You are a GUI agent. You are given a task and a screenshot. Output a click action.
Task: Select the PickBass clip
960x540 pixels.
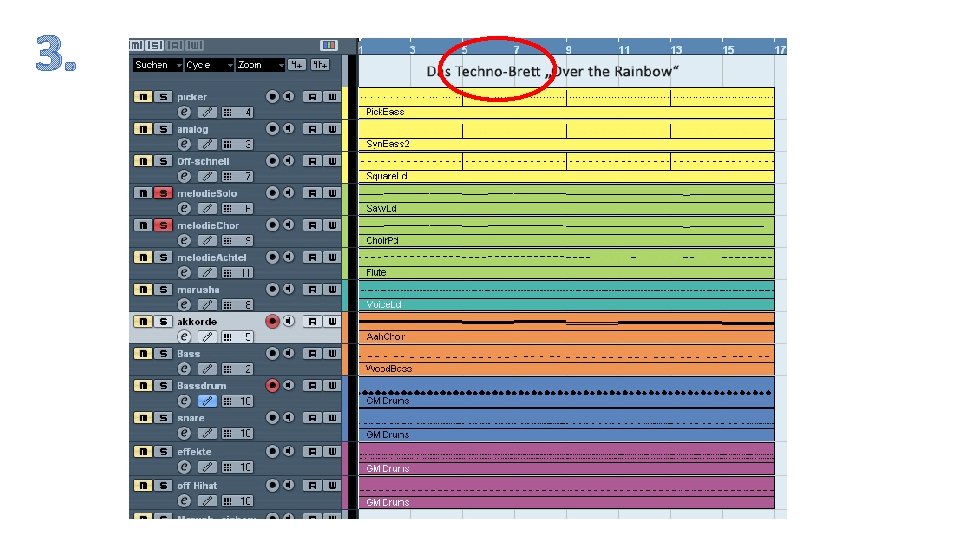click(566, 103)
